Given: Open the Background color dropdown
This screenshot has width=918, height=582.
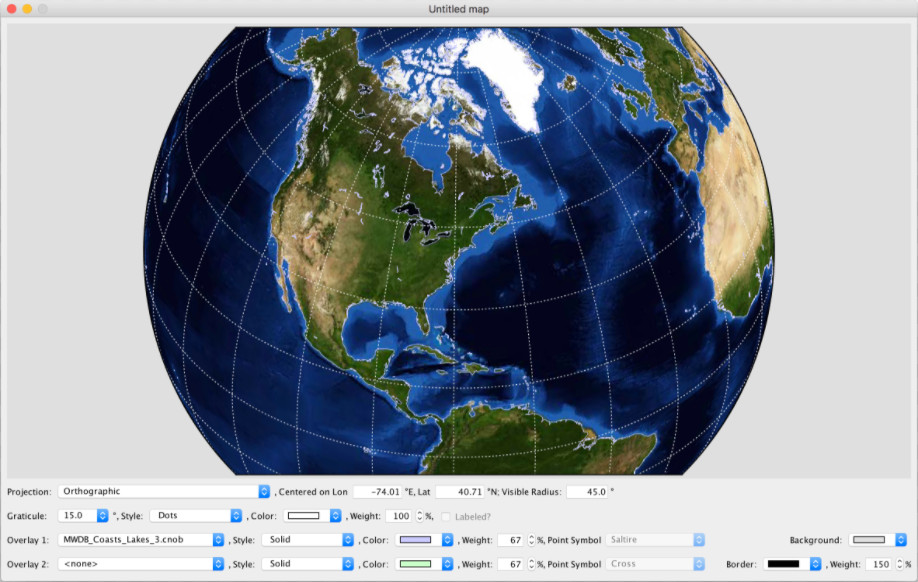Looking at the screenshot, I should click(x=878, y=540).
